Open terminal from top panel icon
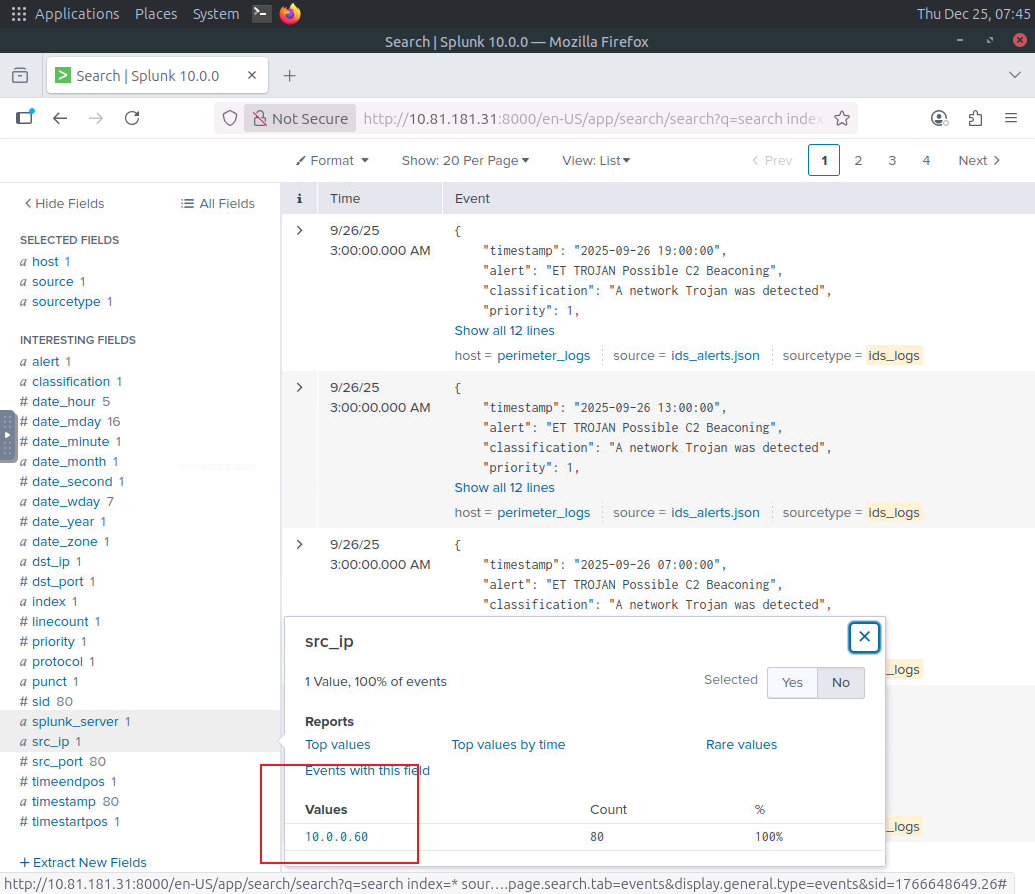Screen dimensions: 1035x894 coord(261,14)
